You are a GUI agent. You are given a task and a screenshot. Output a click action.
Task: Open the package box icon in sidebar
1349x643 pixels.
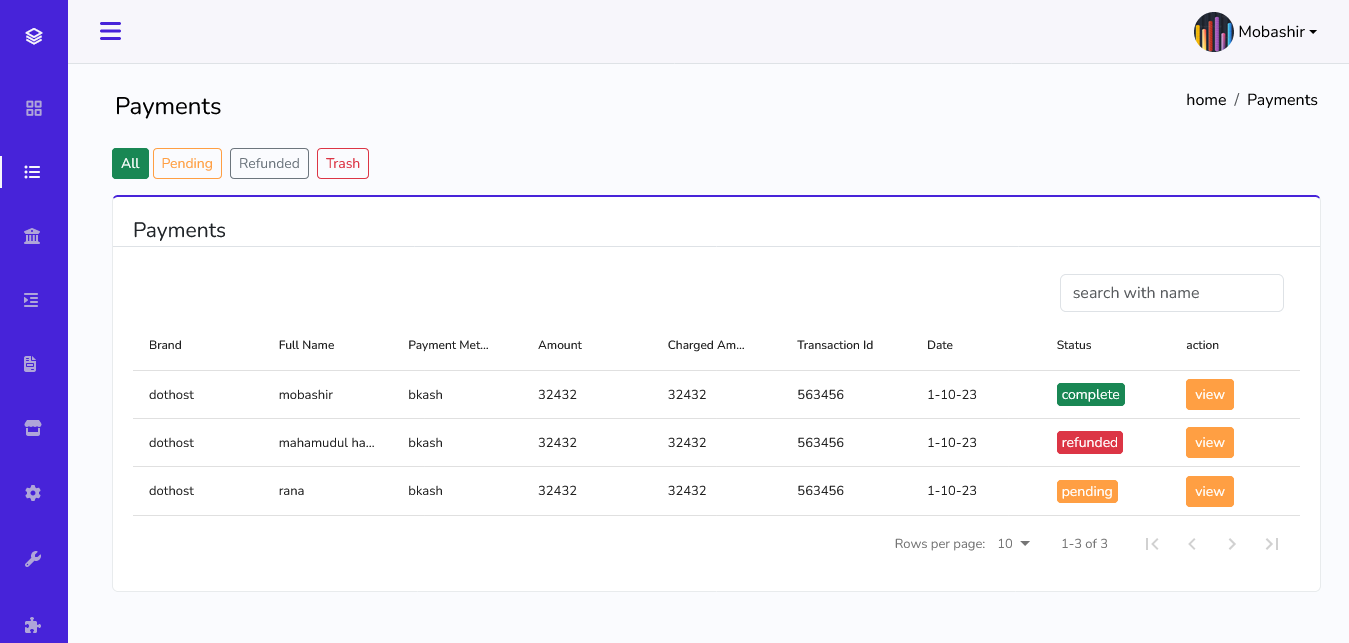[x=33, y=427]
